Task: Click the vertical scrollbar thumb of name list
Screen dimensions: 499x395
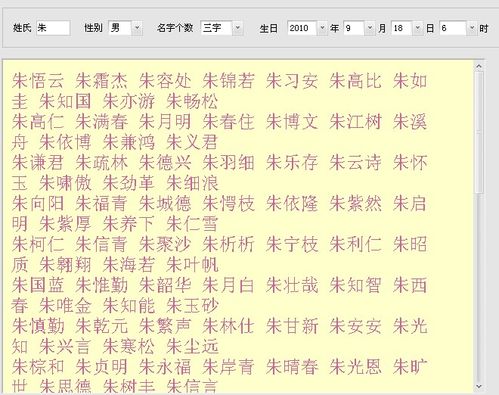Action: tap(479, 132)
